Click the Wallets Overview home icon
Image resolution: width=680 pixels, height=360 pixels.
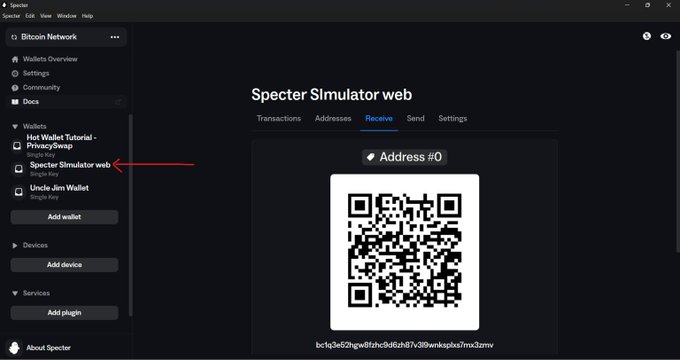click(15, 59)
